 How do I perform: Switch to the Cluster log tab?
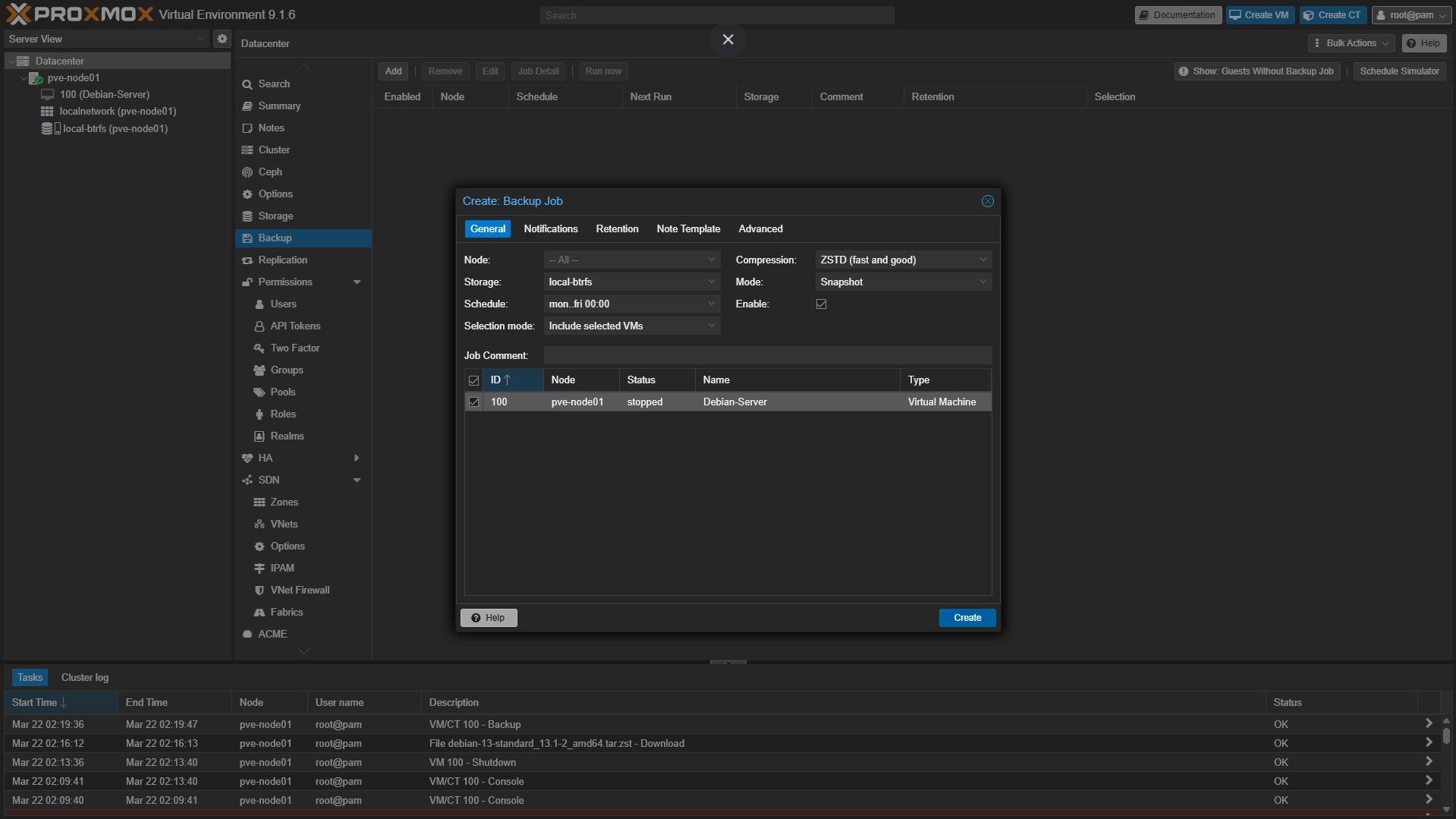[x=85, y=678]
